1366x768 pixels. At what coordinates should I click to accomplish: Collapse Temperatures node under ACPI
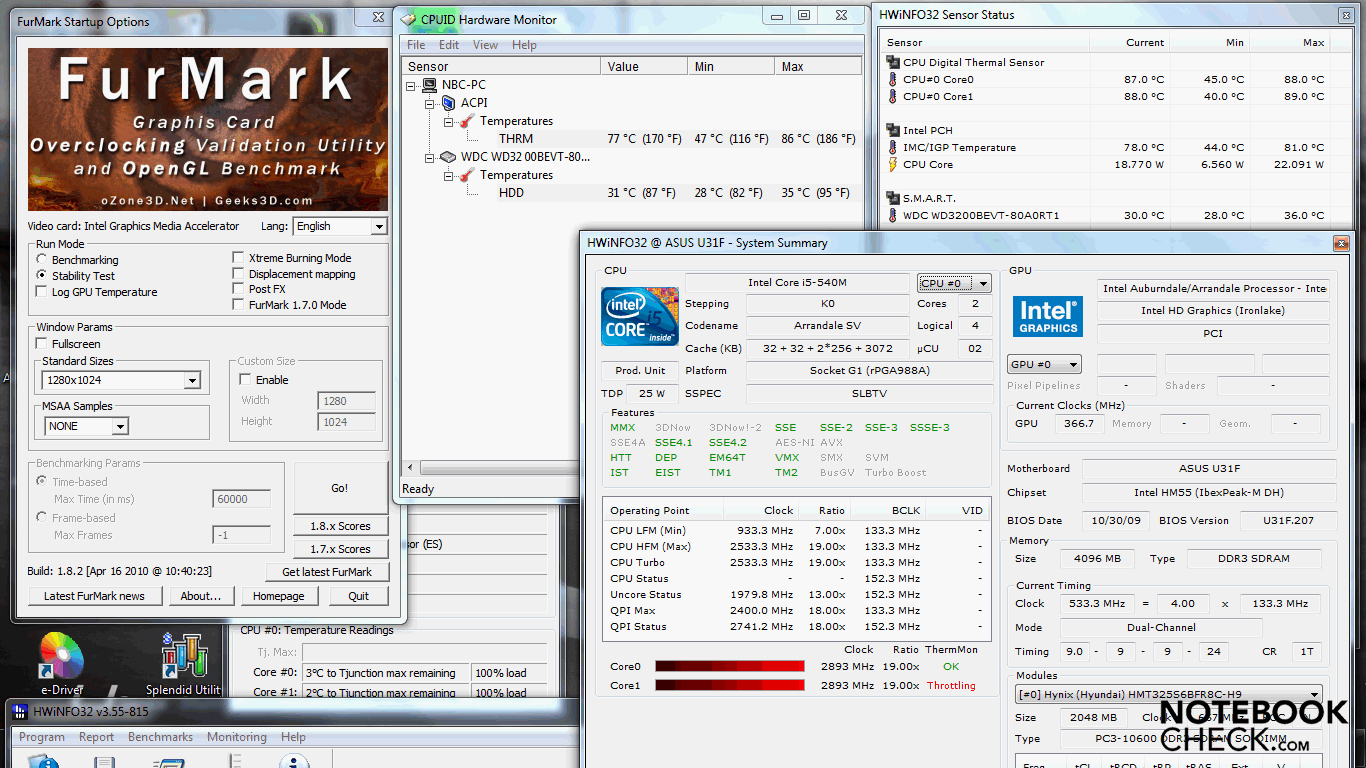tap(448, 121)
